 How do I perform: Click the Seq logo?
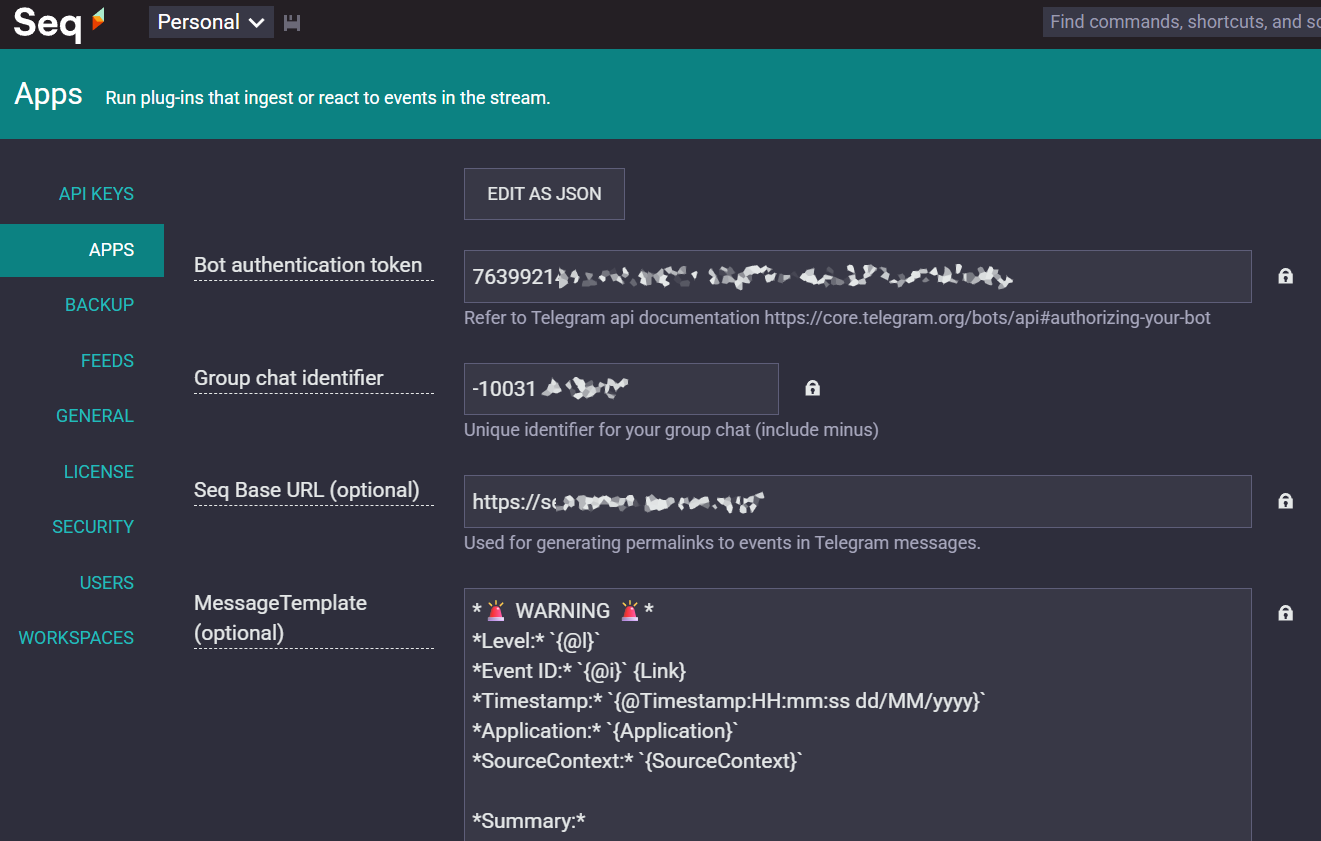pyautogui.click(x=59, y=23)
